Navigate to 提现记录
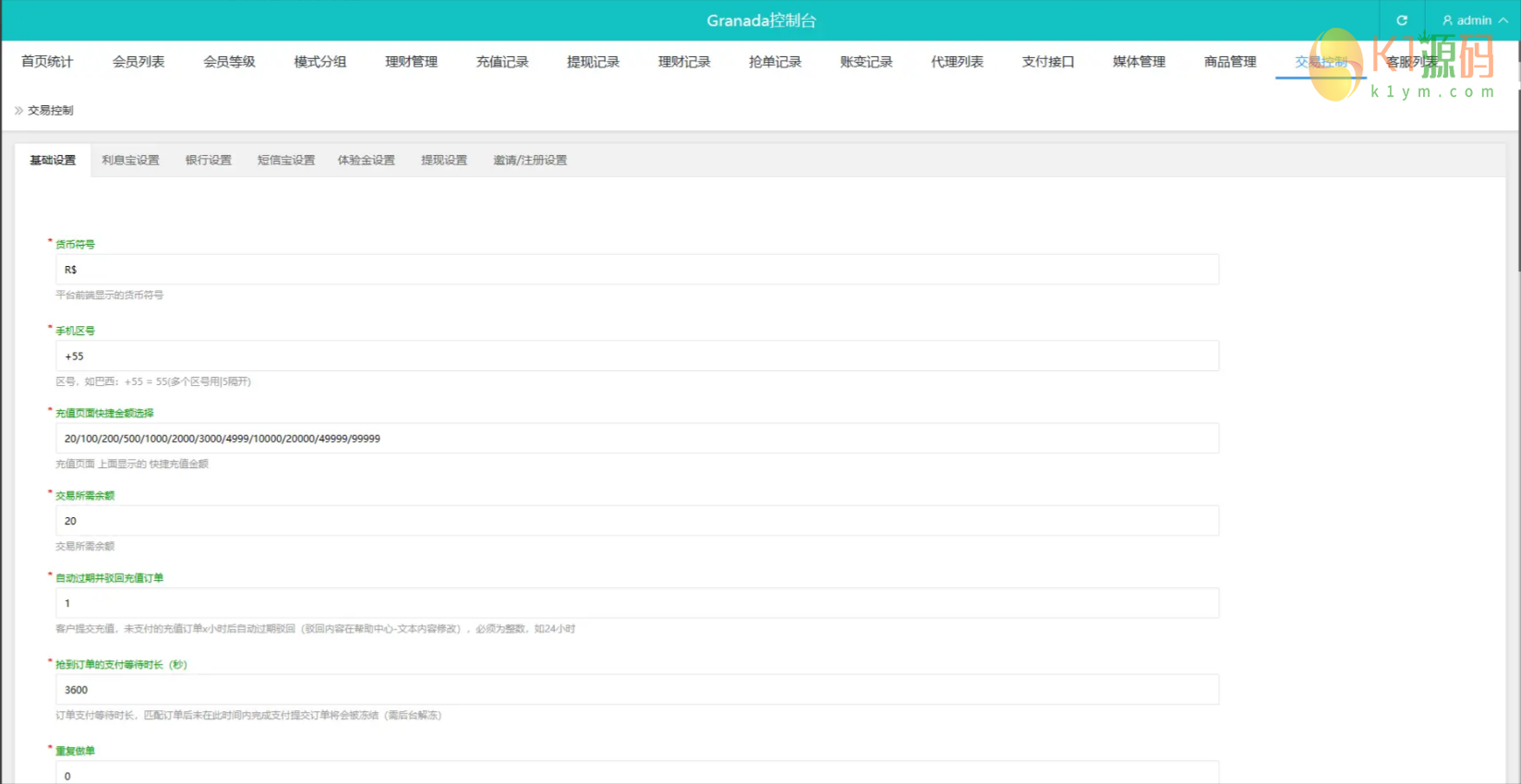 point(593,62)
